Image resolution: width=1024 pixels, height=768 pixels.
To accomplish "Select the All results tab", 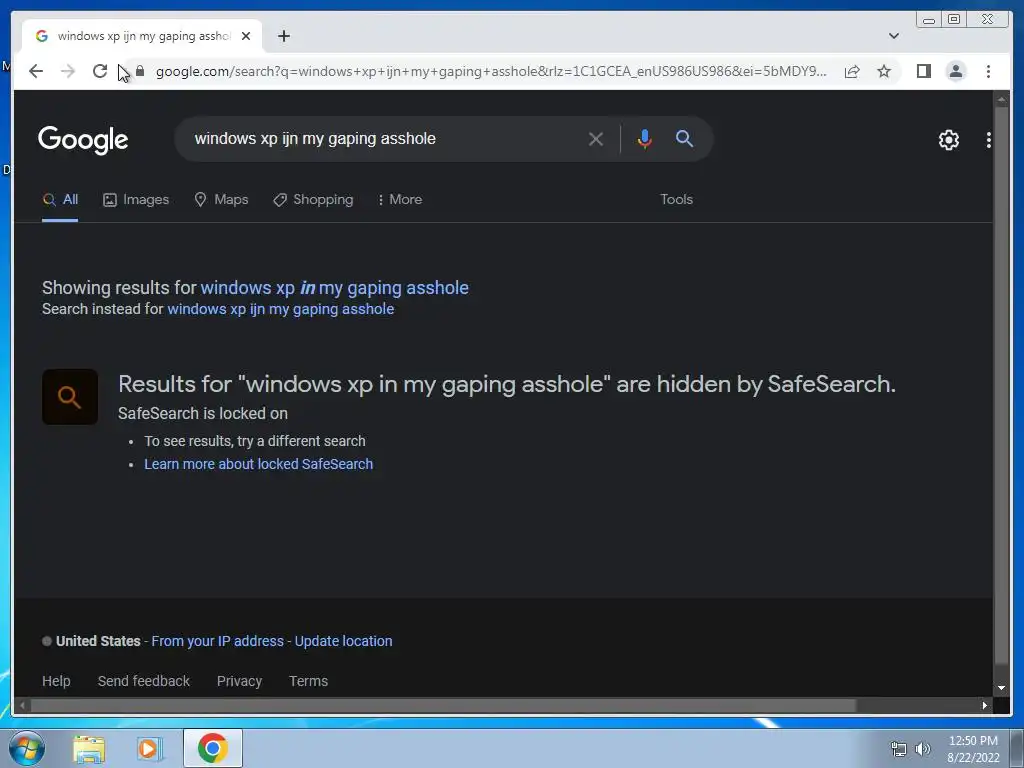I will [x=60, y=200].
